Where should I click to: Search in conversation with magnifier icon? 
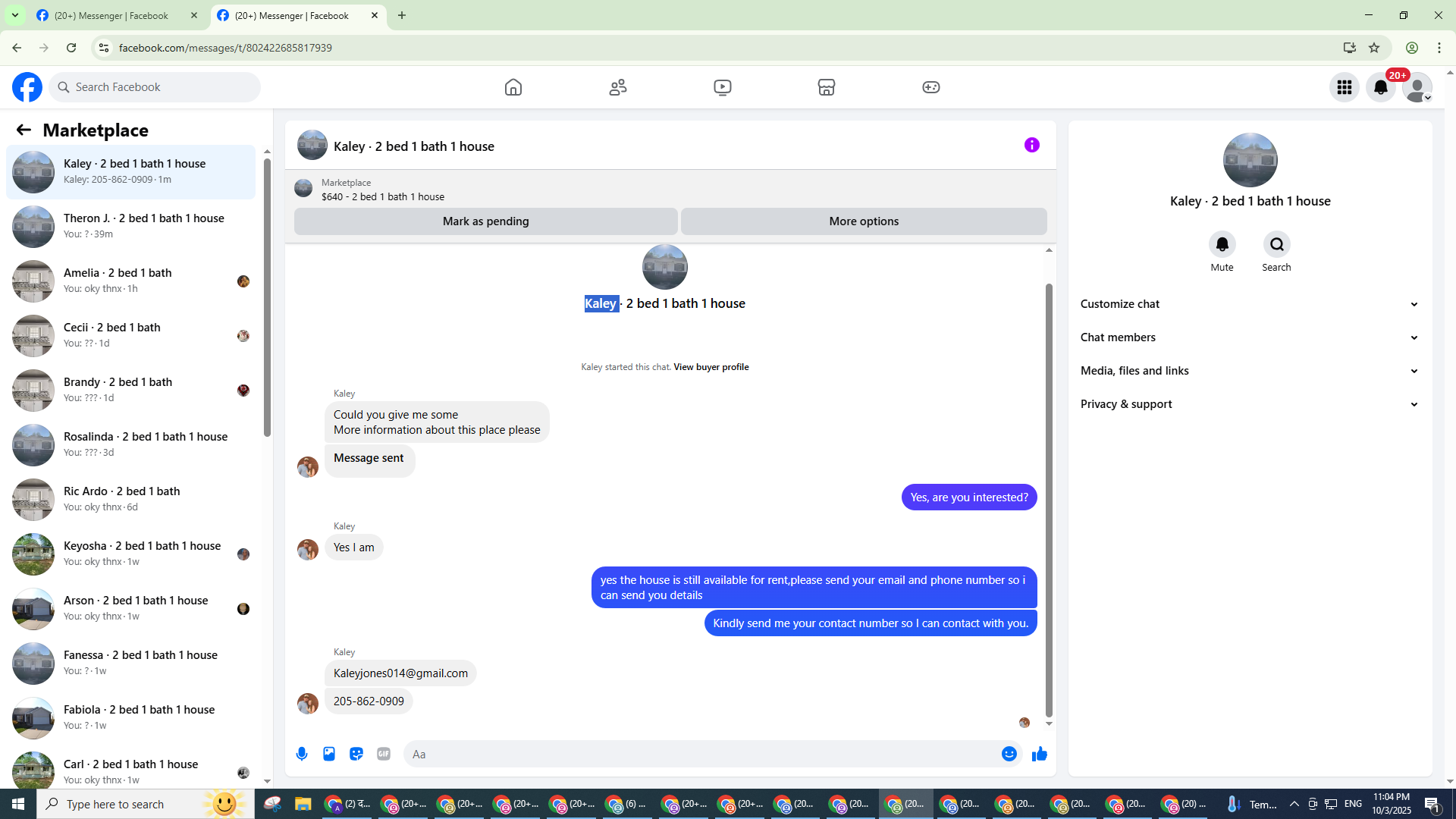(1277, 244)
